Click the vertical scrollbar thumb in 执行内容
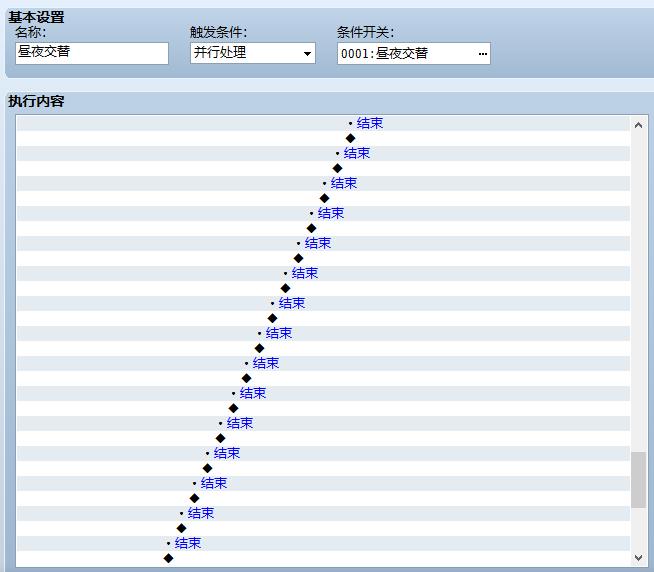 click(638, 480)
